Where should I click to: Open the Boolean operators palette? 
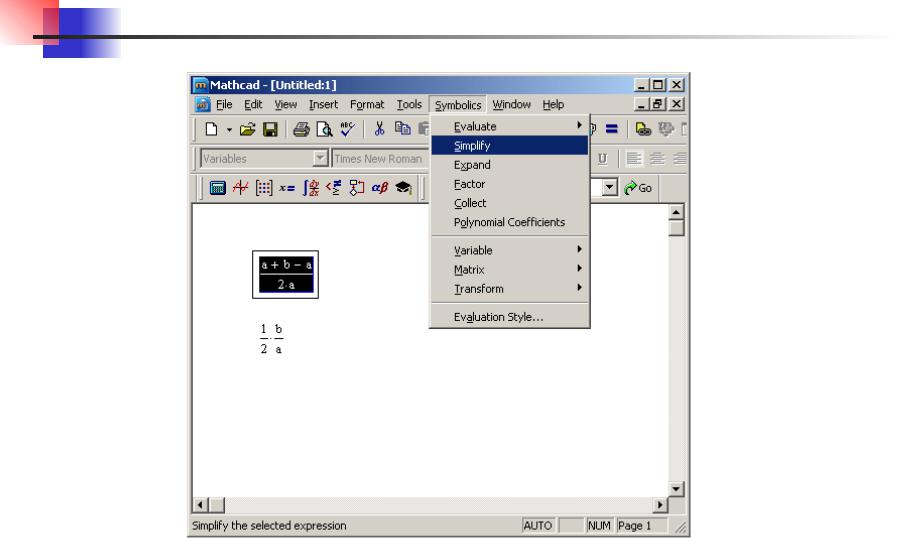[x=334, y=188]
